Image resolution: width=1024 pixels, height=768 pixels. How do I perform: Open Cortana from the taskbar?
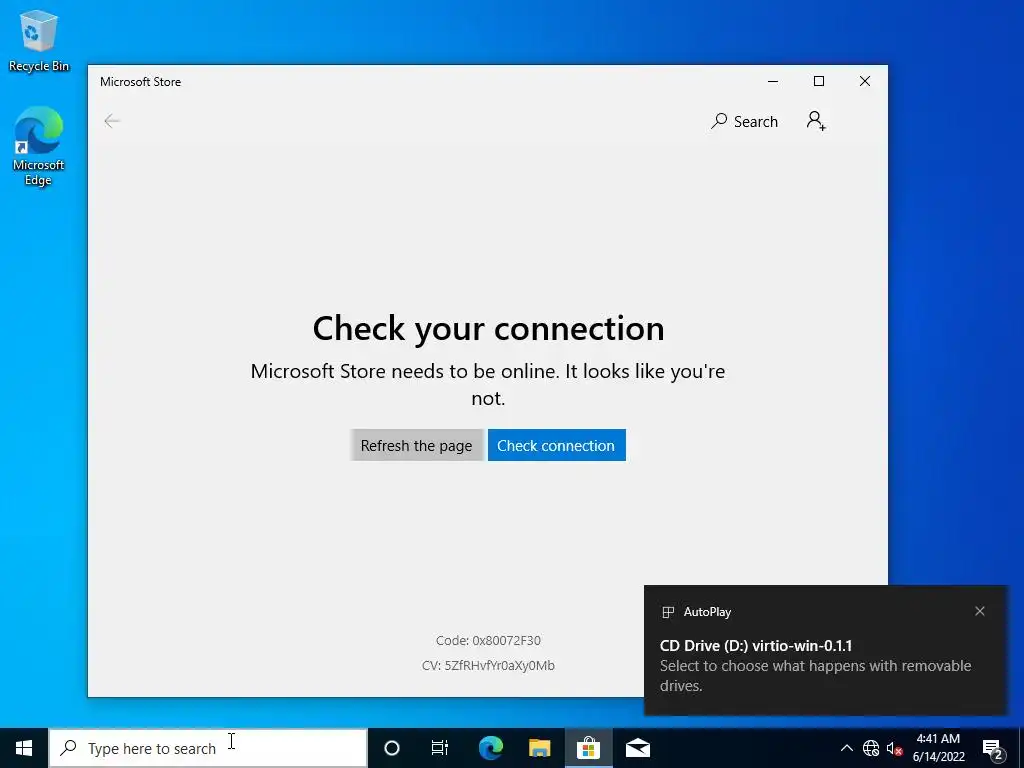(x=392, y=748)
